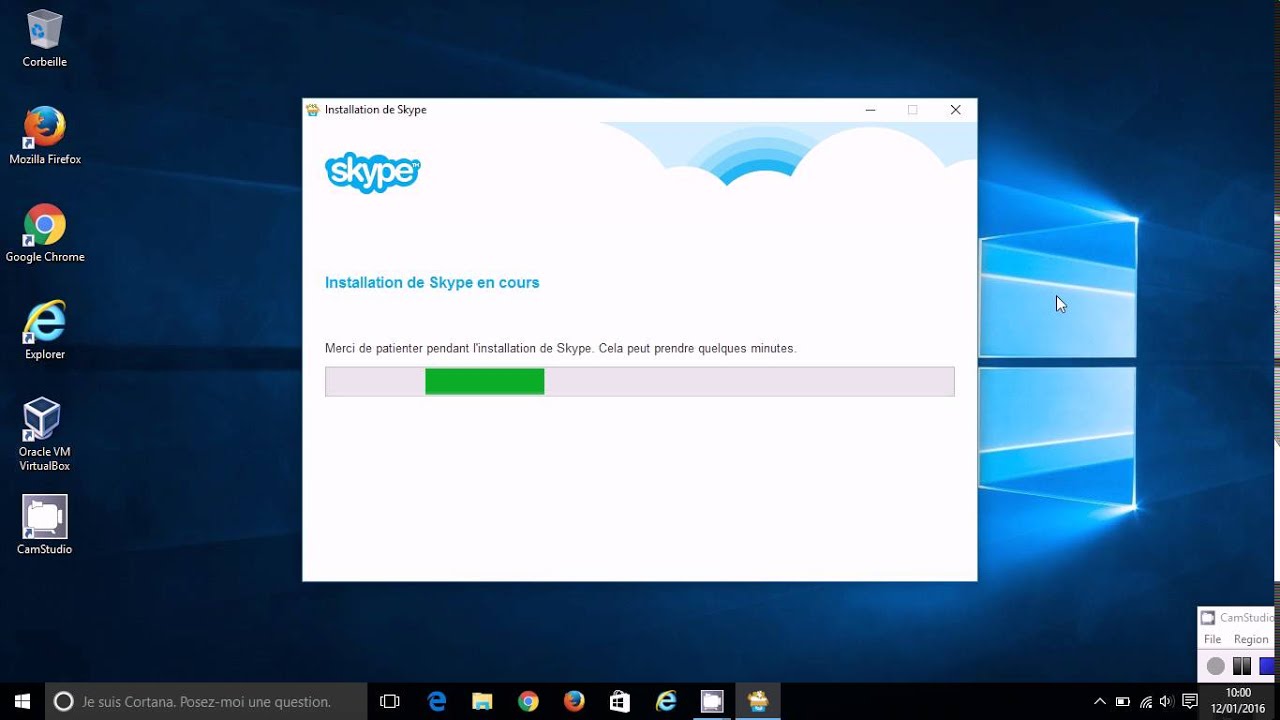Switch to Skype installer taskbar button
The image size is (1280, 720).
click(x=758, y=702)
